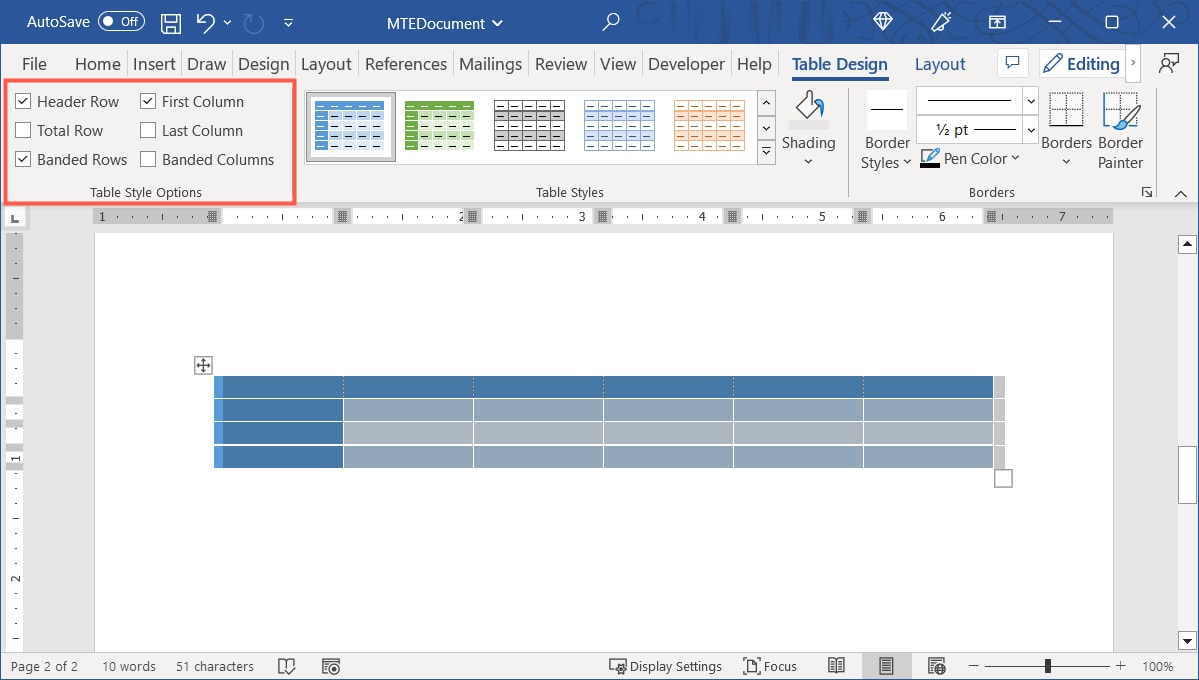Uncheck the Header Row checkbox
1199x680 pixels.
pyautogui.click(x=23, y=102)
